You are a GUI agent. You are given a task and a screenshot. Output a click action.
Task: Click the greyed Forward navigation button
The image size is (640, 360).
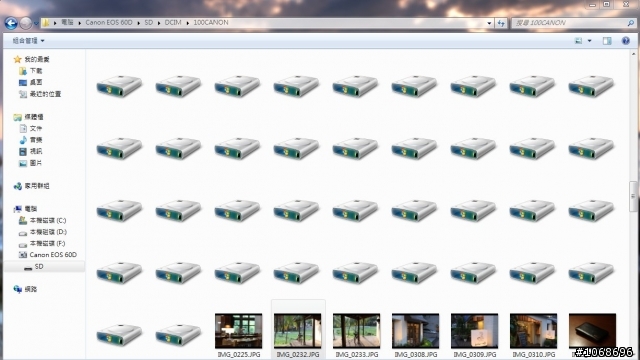[26, 23]
